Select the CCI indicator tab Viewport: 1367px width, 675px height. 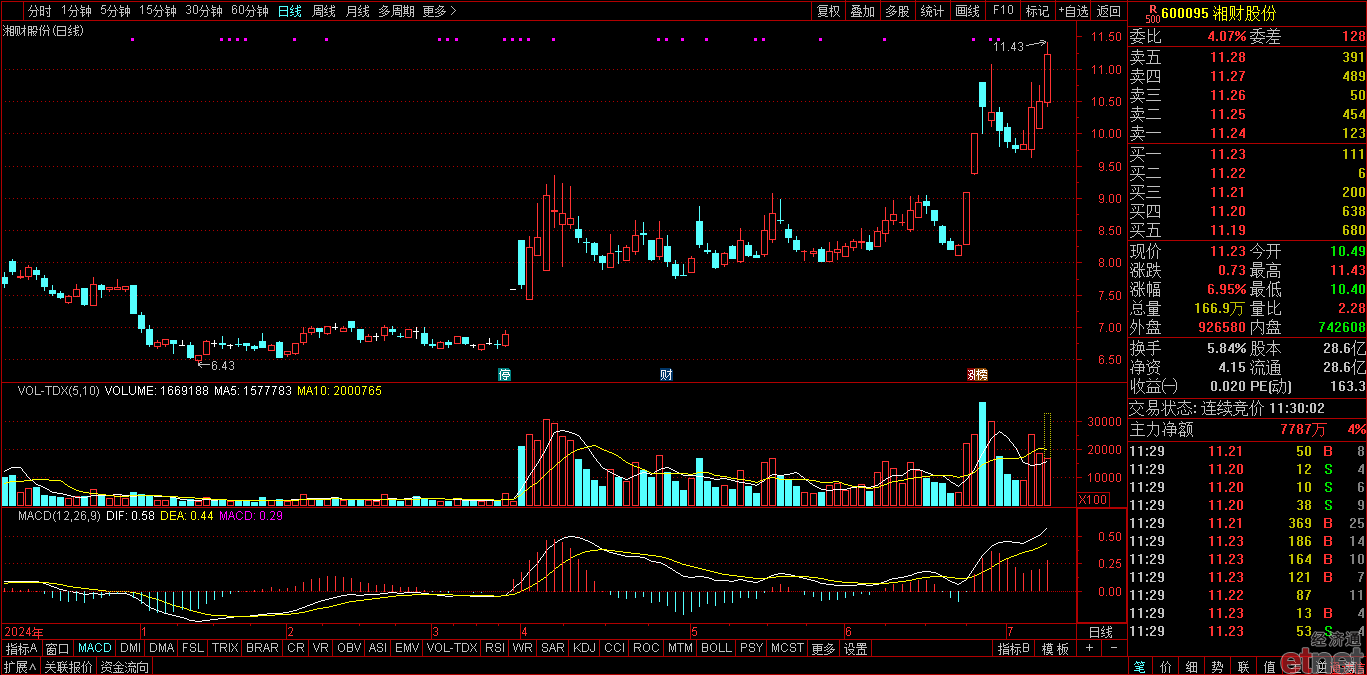point(614,649)
